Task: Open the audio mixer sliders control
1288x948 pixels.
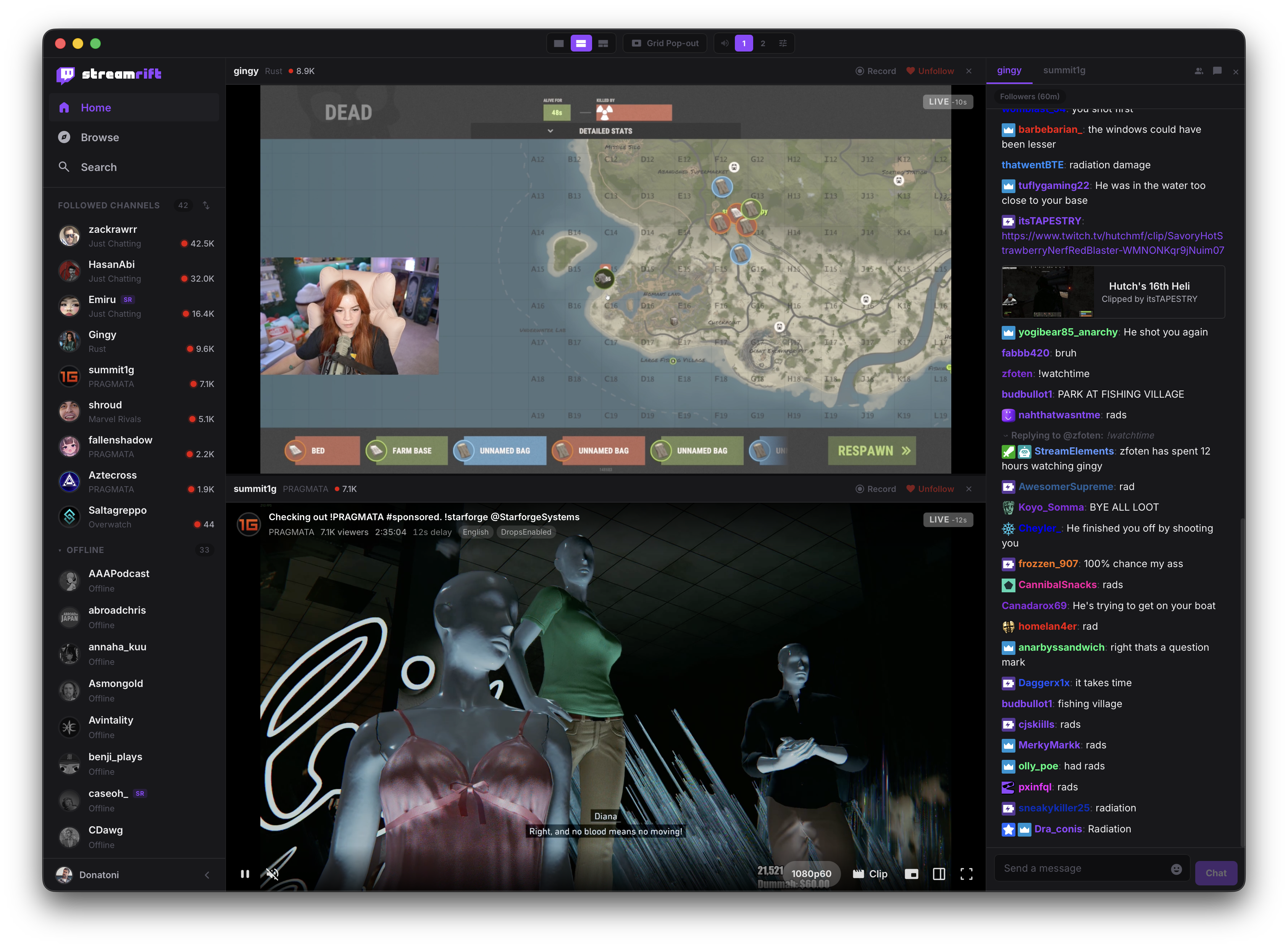Action: click(x=782, y=43)
